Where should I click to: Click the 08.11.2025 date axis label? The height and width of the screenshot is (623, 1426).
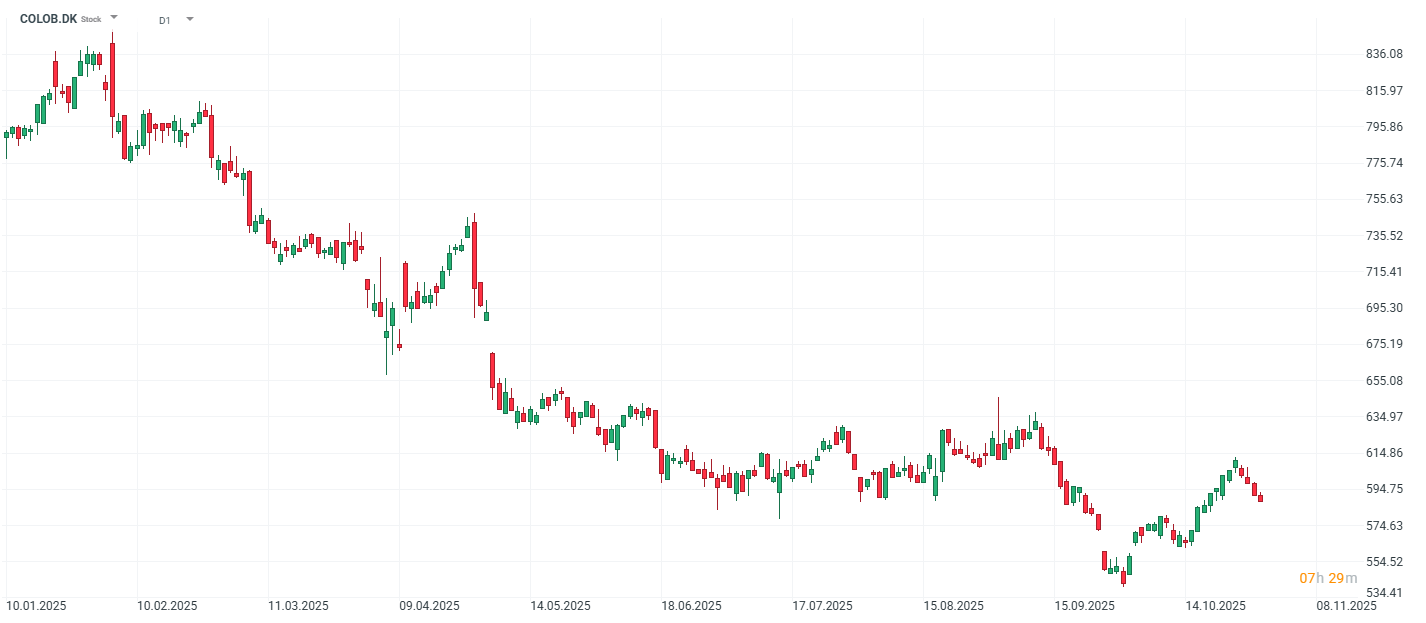point(1346,606)
